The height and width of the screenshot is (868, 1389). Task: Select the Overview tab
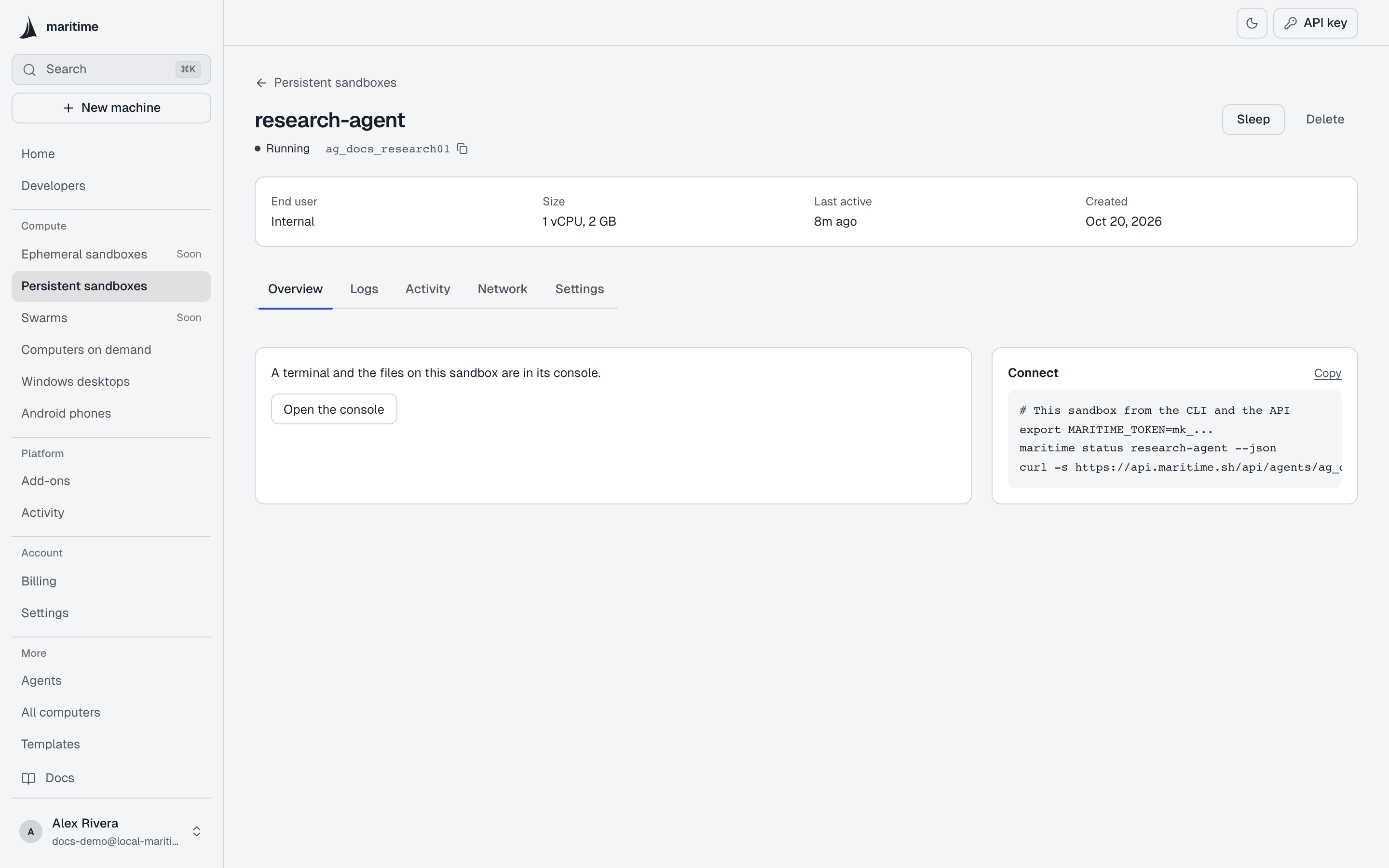coord(295,289)
